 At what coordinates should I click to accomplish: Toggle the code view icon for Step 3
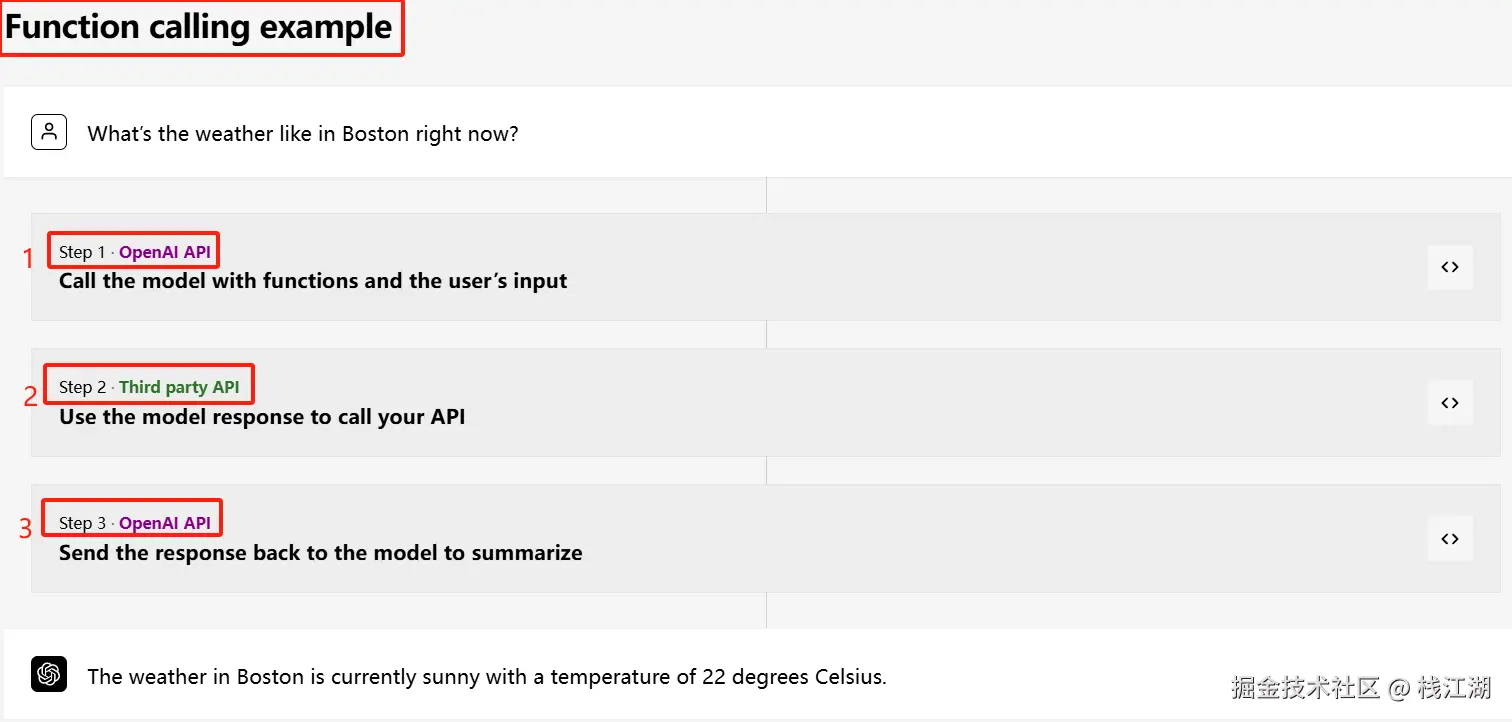point(1450,539)
